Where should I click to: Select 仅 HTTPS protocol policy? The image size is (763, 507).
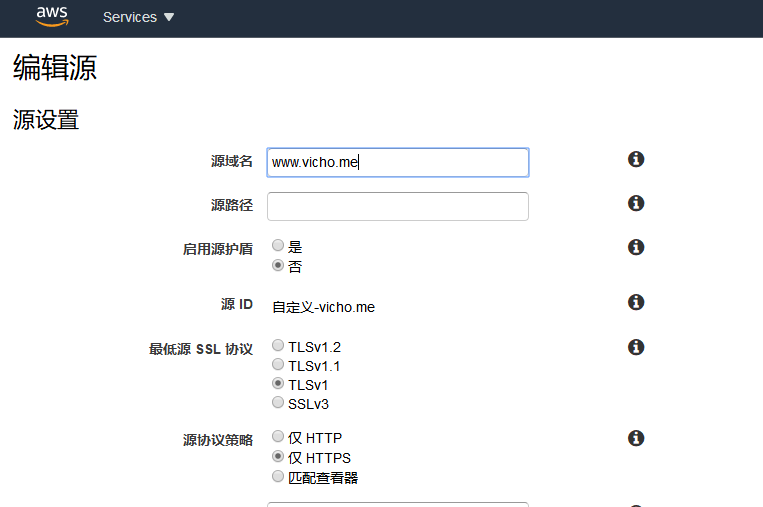278,457
